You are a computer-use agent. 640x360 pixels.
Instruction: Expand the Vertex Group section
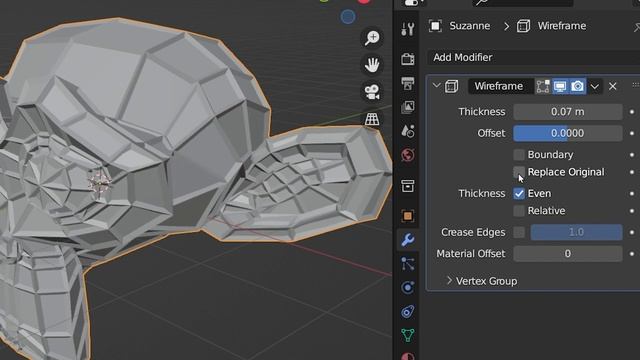pyautogui.click(x=449, y=281)
